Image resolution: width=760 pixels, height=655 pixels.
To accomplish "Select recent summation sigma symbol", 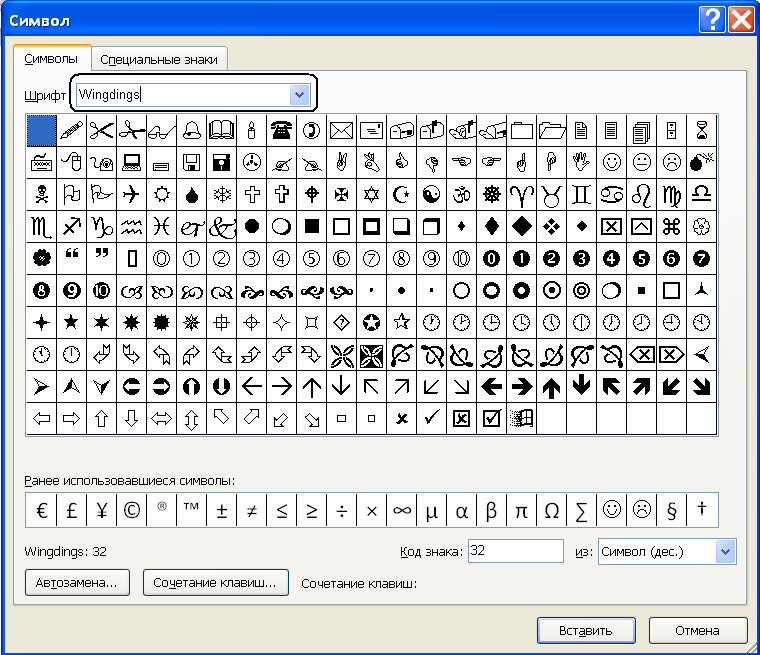I will coord(582,510).
